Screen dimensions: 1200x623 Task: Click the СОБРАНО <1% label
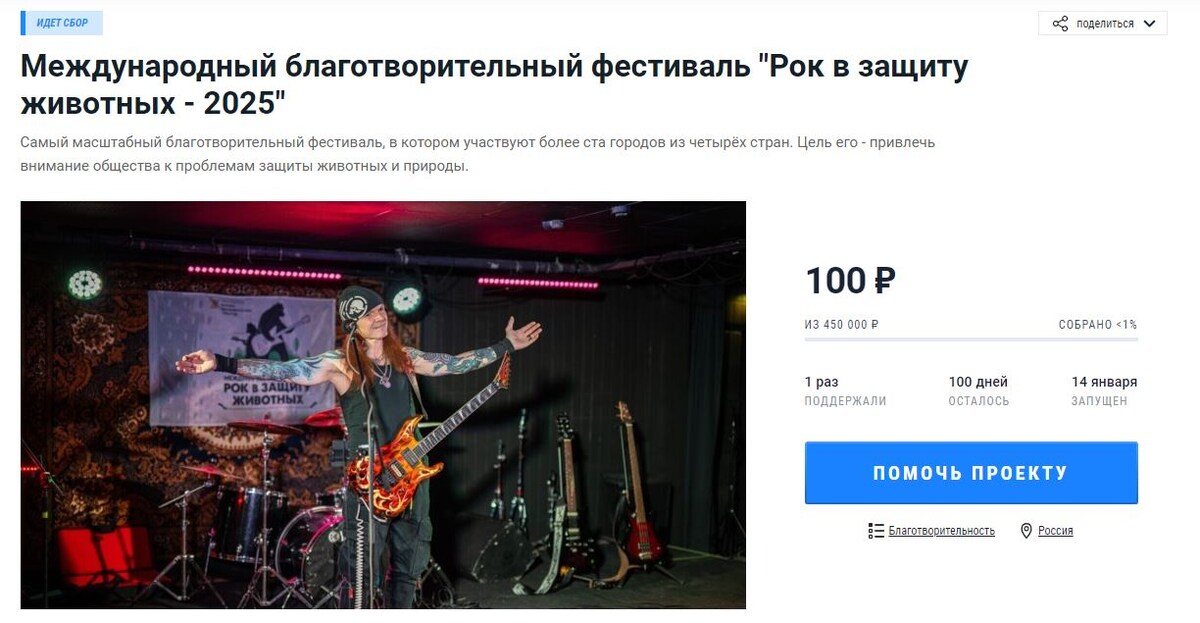pyautogui.click(x=1097, y=324)
